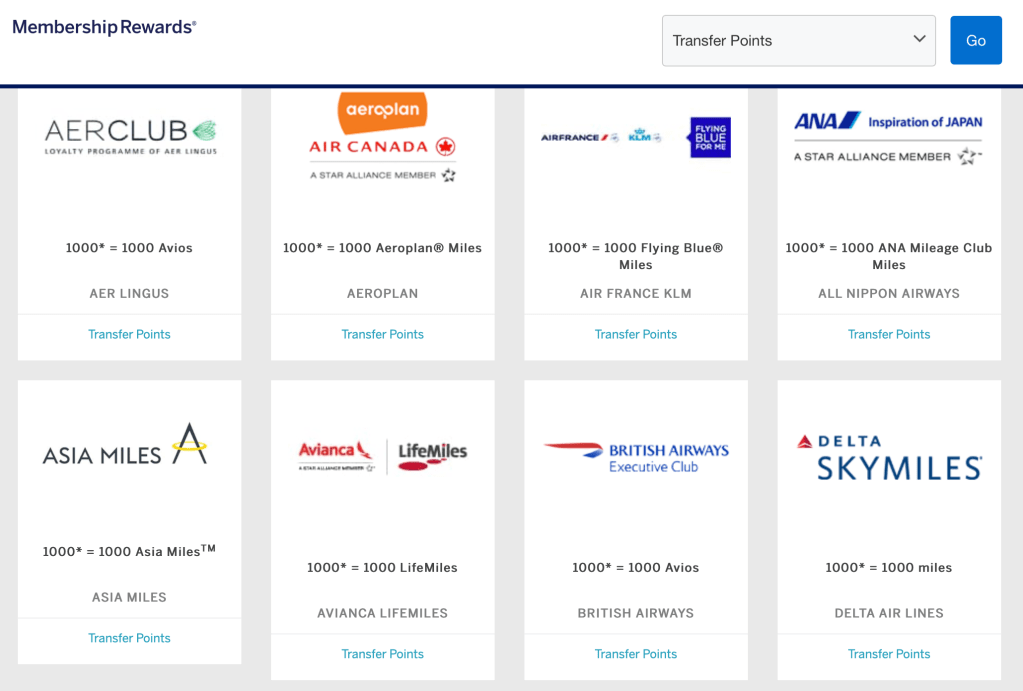Open the Membership Rewards home link
The height and width of the screenshot is (691, 1023).
coord(104,27)
